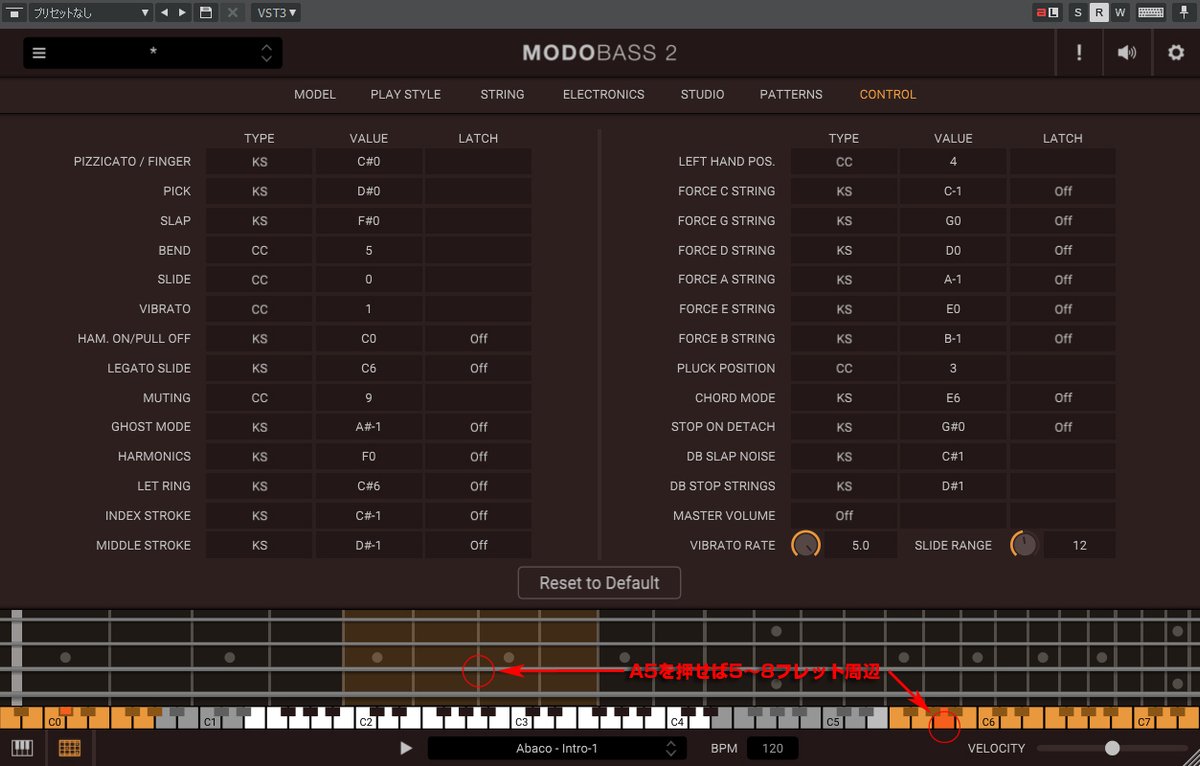1200x766 pixels.
Task: Toggle LATCH for CHORD MODE
Action: pyautogui.click(x=1063, y=398)
